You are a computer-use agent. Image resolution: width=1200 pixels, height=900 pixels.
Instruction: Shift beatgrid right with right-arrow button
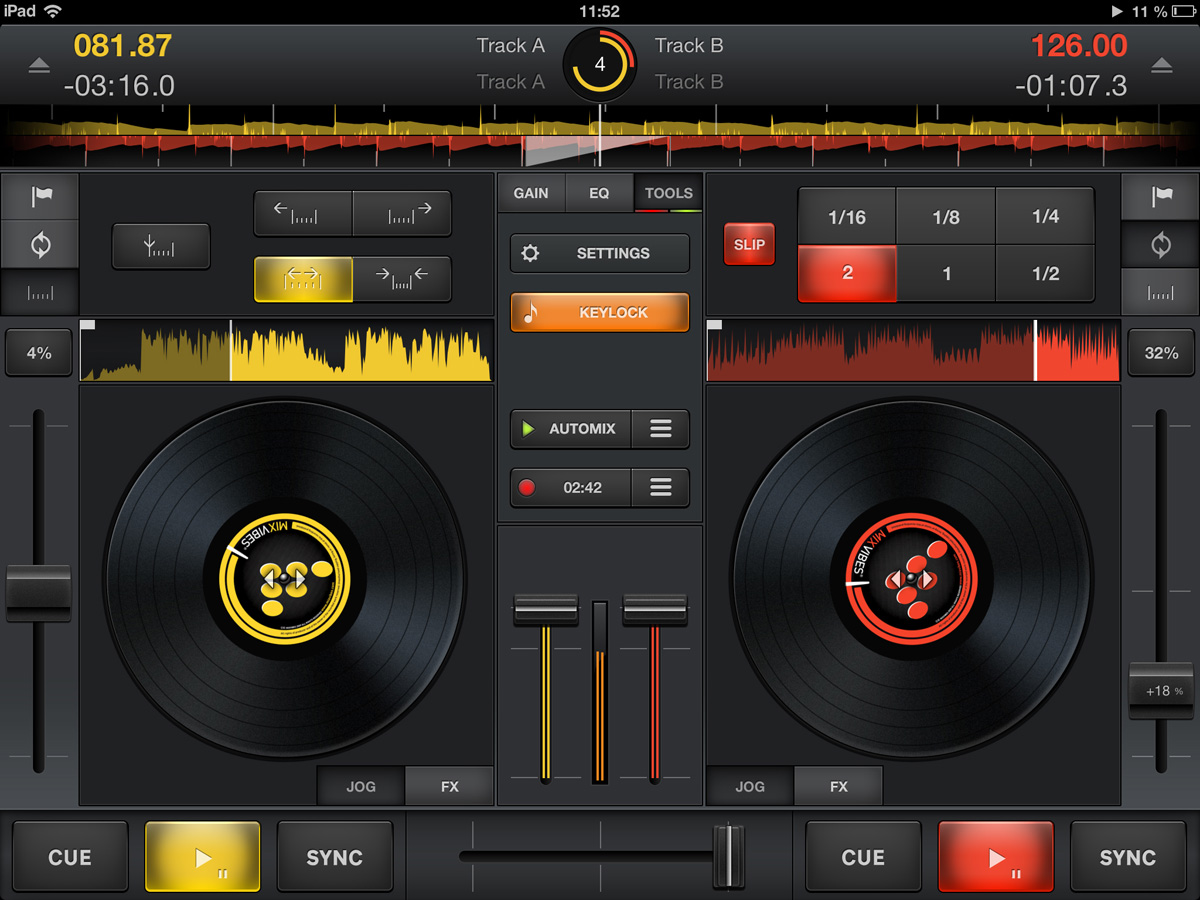pyautogui.click(x=402, y=213)
